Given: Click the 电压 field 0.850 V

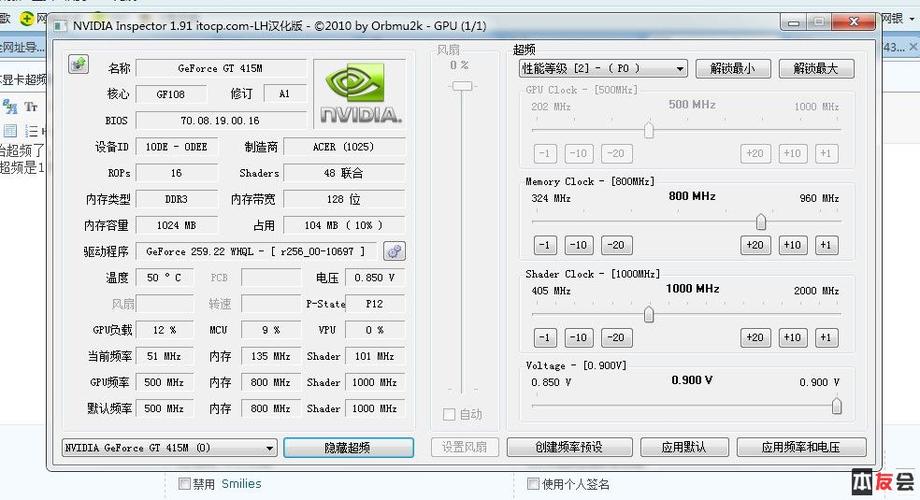Looking at the screenshot, I should (x=375, y=278).
